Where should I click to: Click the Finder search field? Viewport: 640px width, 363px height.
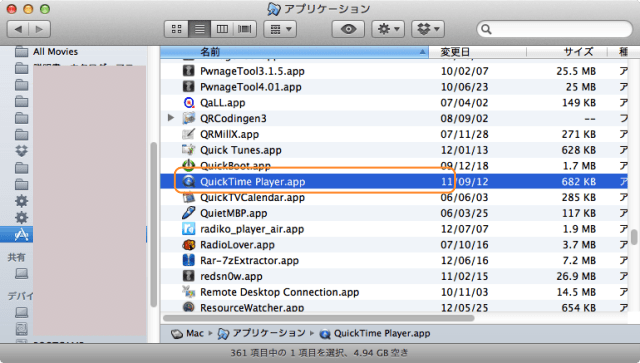click(x=554, y=29)
